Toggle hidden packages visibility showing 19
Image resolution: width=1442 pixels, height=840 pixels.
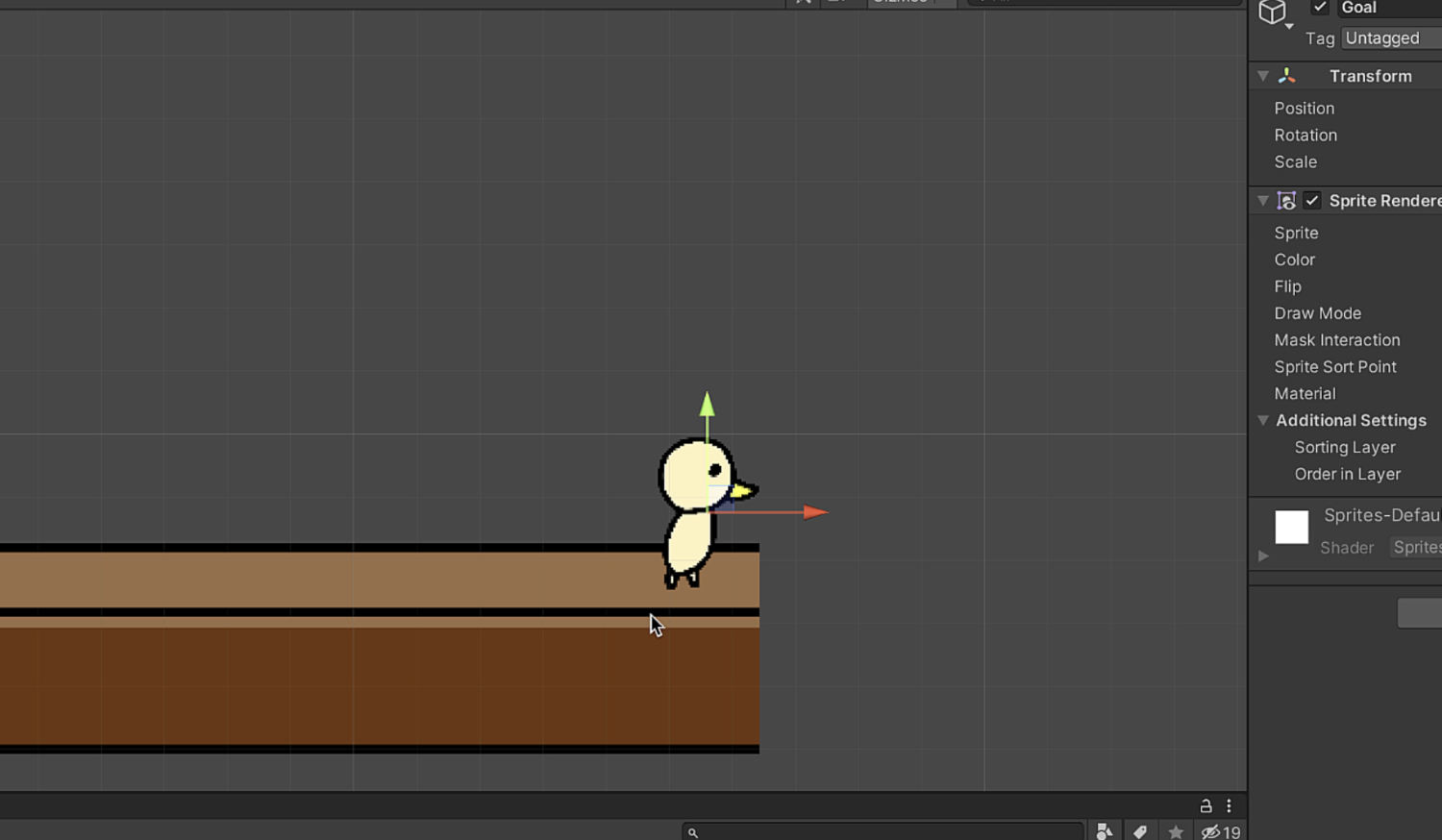click(x=1221, y=832)
